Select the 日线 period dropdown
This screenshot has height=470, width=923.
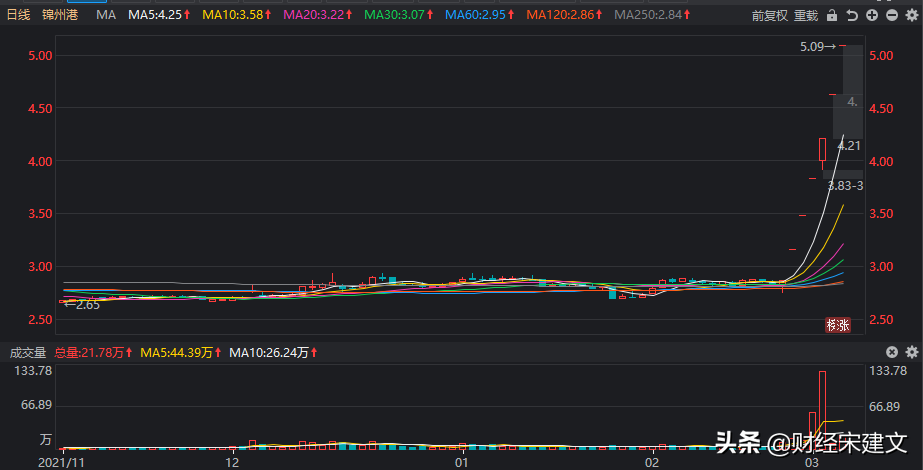pos(18,15)
